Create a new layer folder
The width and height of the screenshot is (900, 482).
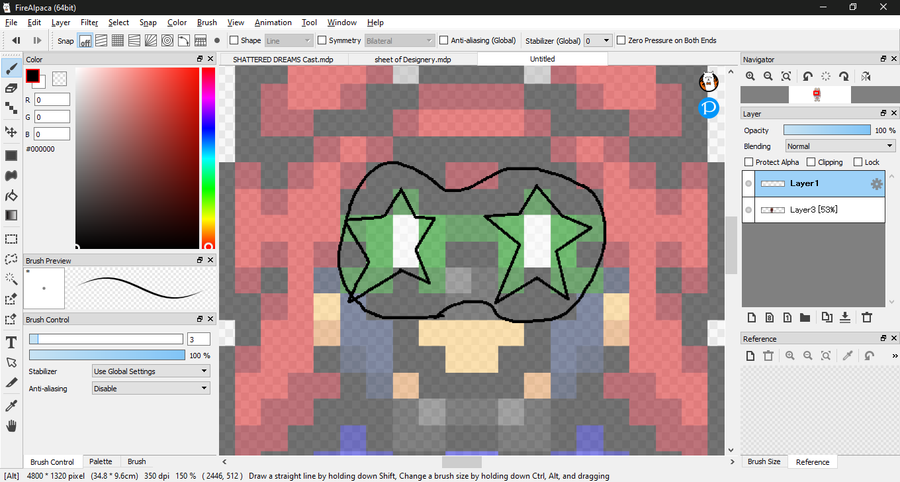point(805,317)
